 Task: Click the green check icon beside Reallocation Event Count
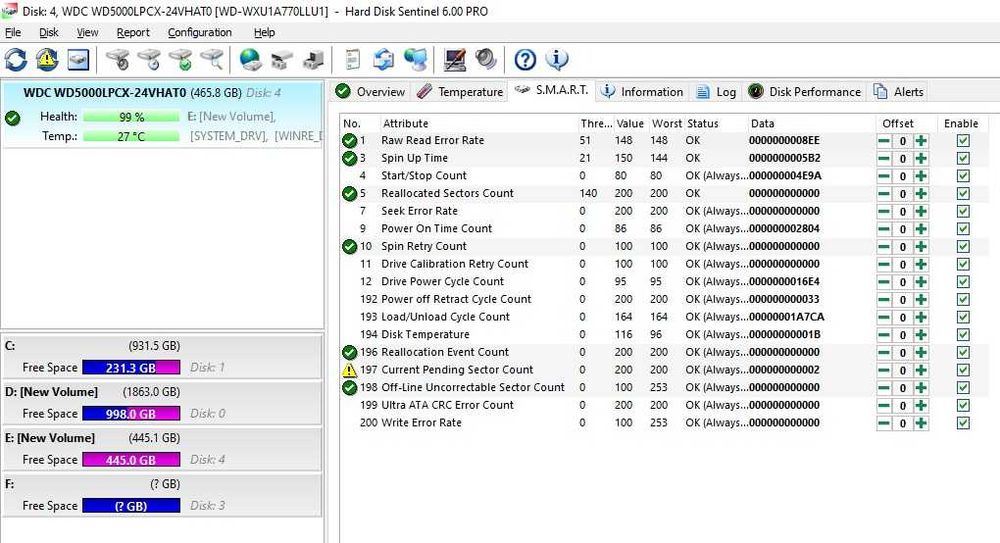pos(349,352)
